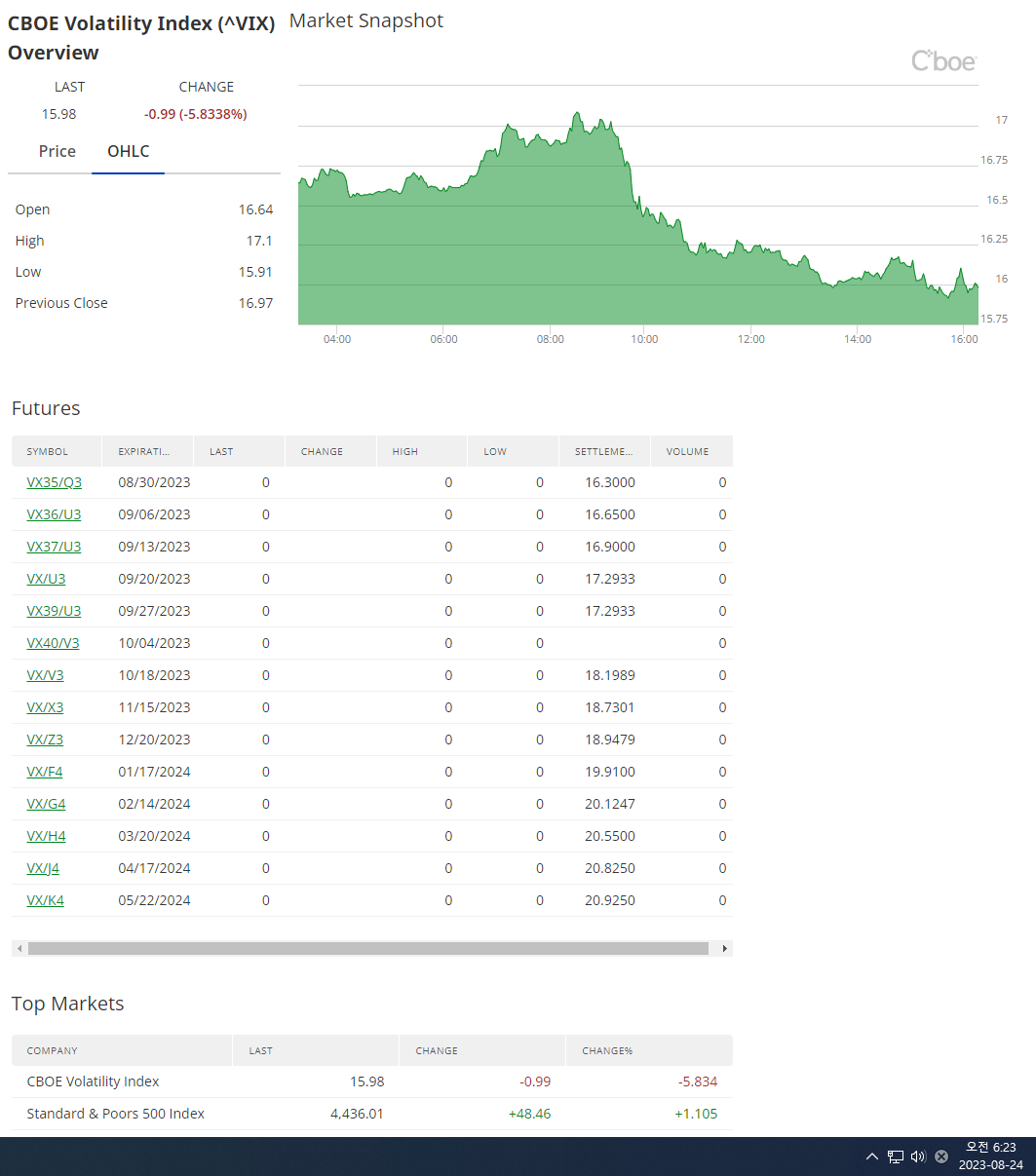Image resolution: width=1036 pixels, height=1176 pixels.
Task: Click the 08/30/2023 expiration date
Action: click(x=154, y=482)
